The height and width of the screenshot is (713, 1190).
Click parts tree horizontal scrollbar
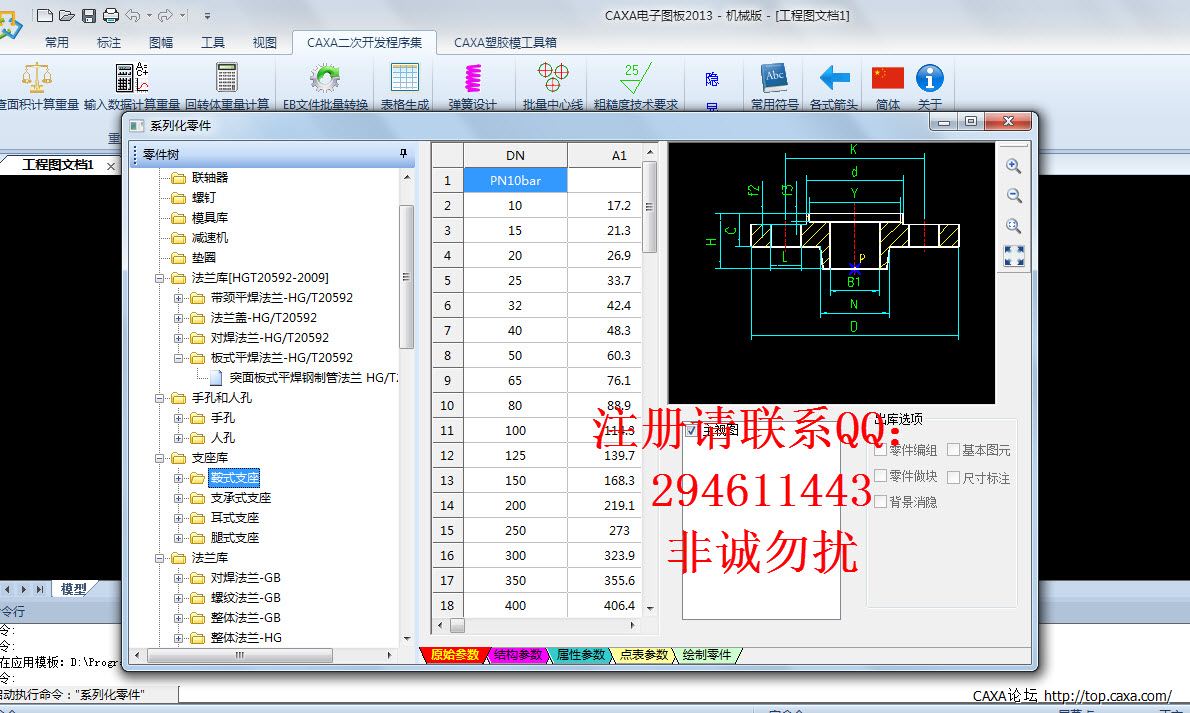pos(240,655)
